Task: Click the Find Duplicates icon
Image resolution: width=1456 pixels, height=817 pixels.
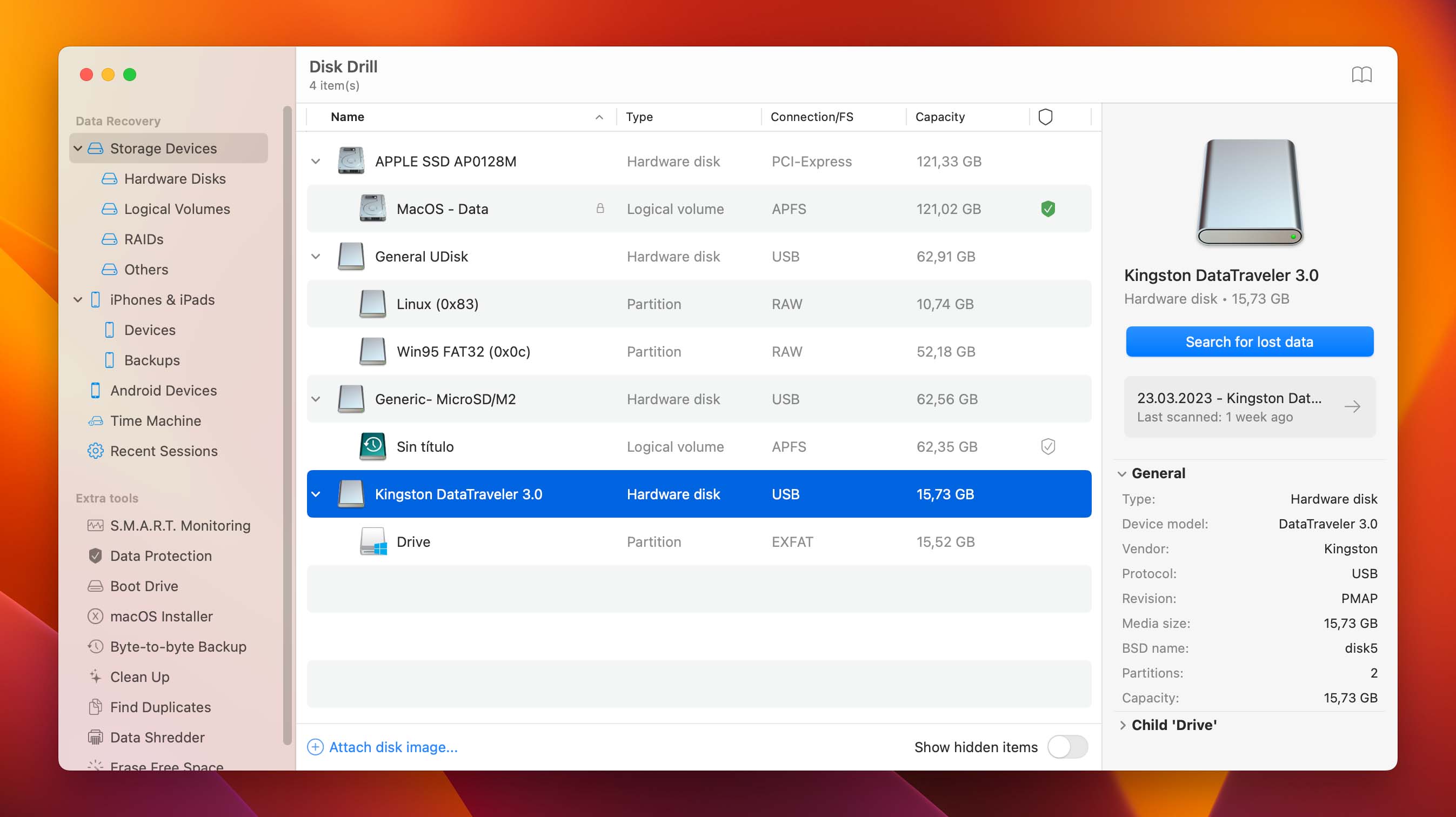Action: tap(95, 707)
